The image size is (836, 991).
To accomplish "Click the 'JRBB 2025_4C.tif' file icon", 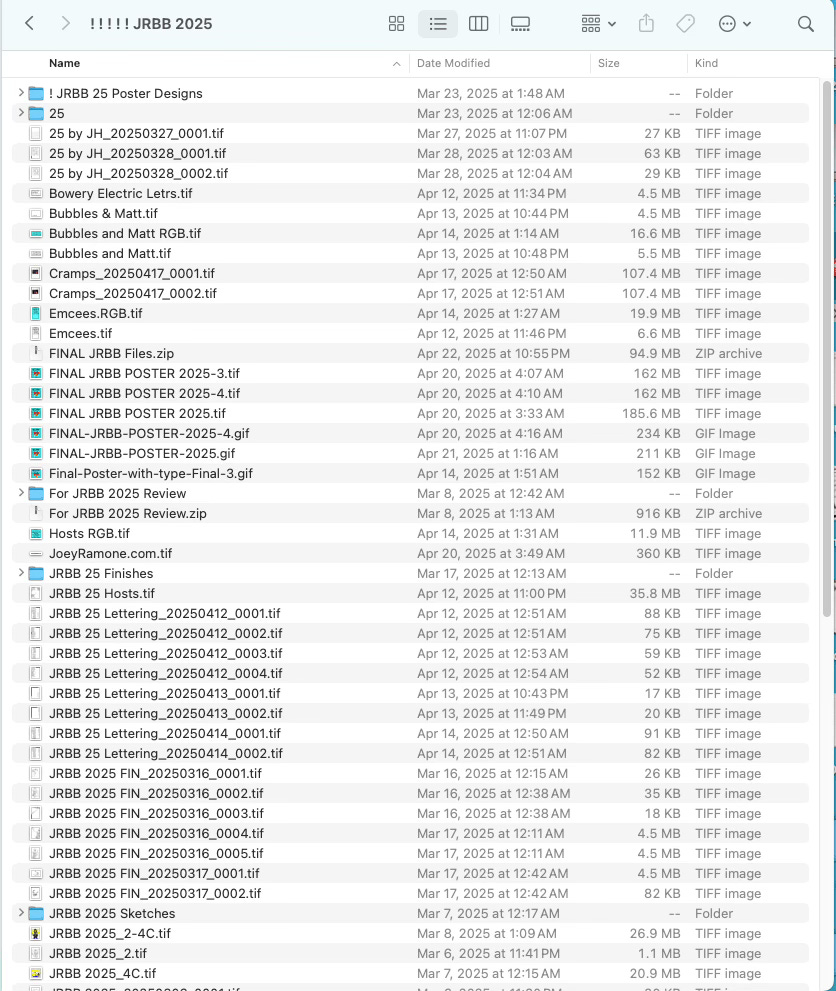I will pos(36,973).
